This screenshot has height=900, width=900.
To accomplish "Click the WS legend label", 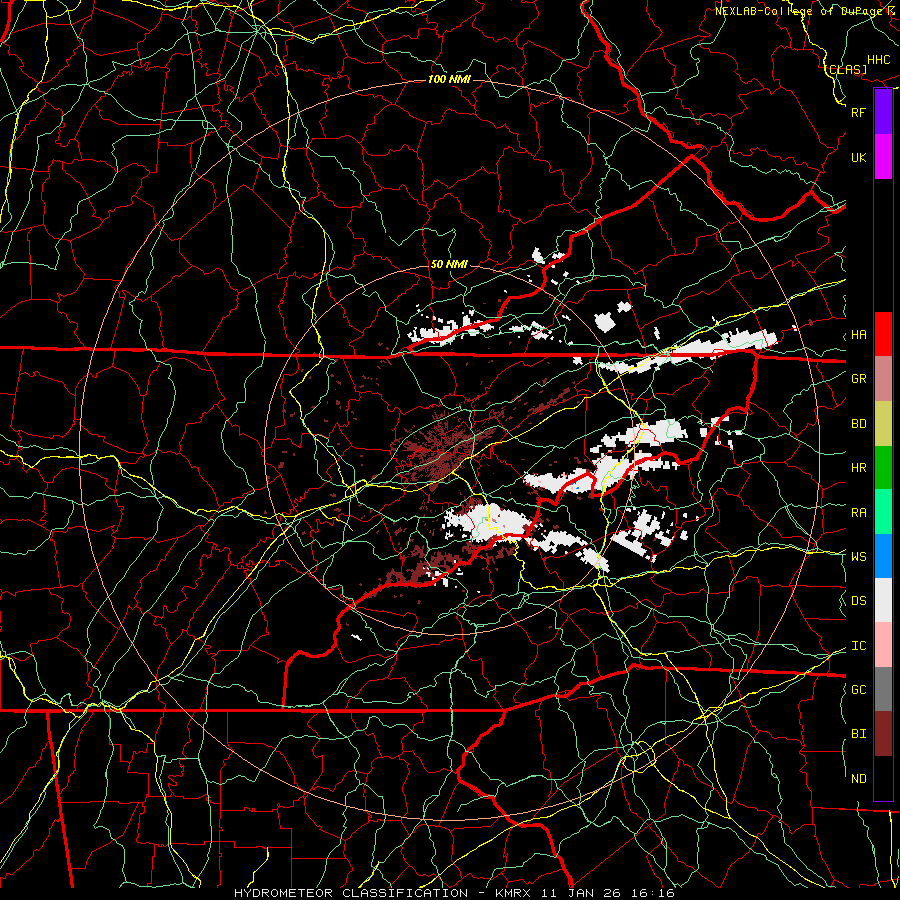I will [x=859, y=557].
